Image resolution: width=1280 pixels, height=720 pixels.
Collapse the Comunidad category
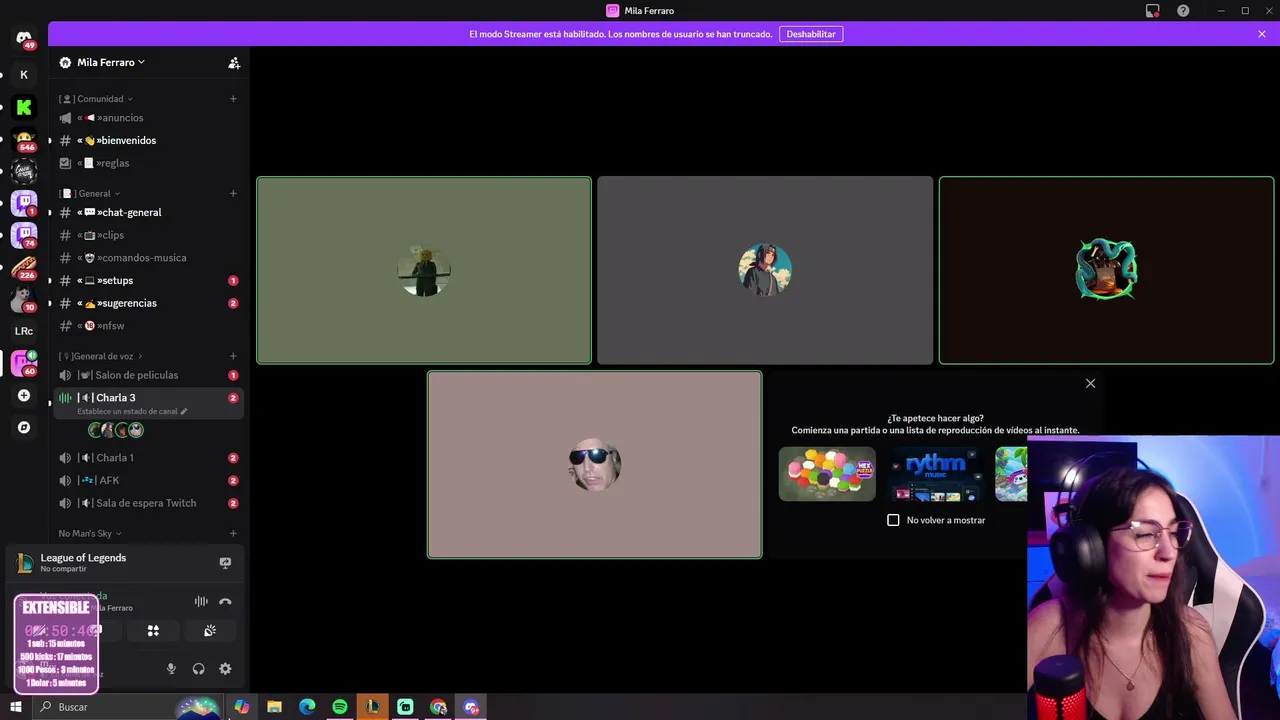(96, 99)
